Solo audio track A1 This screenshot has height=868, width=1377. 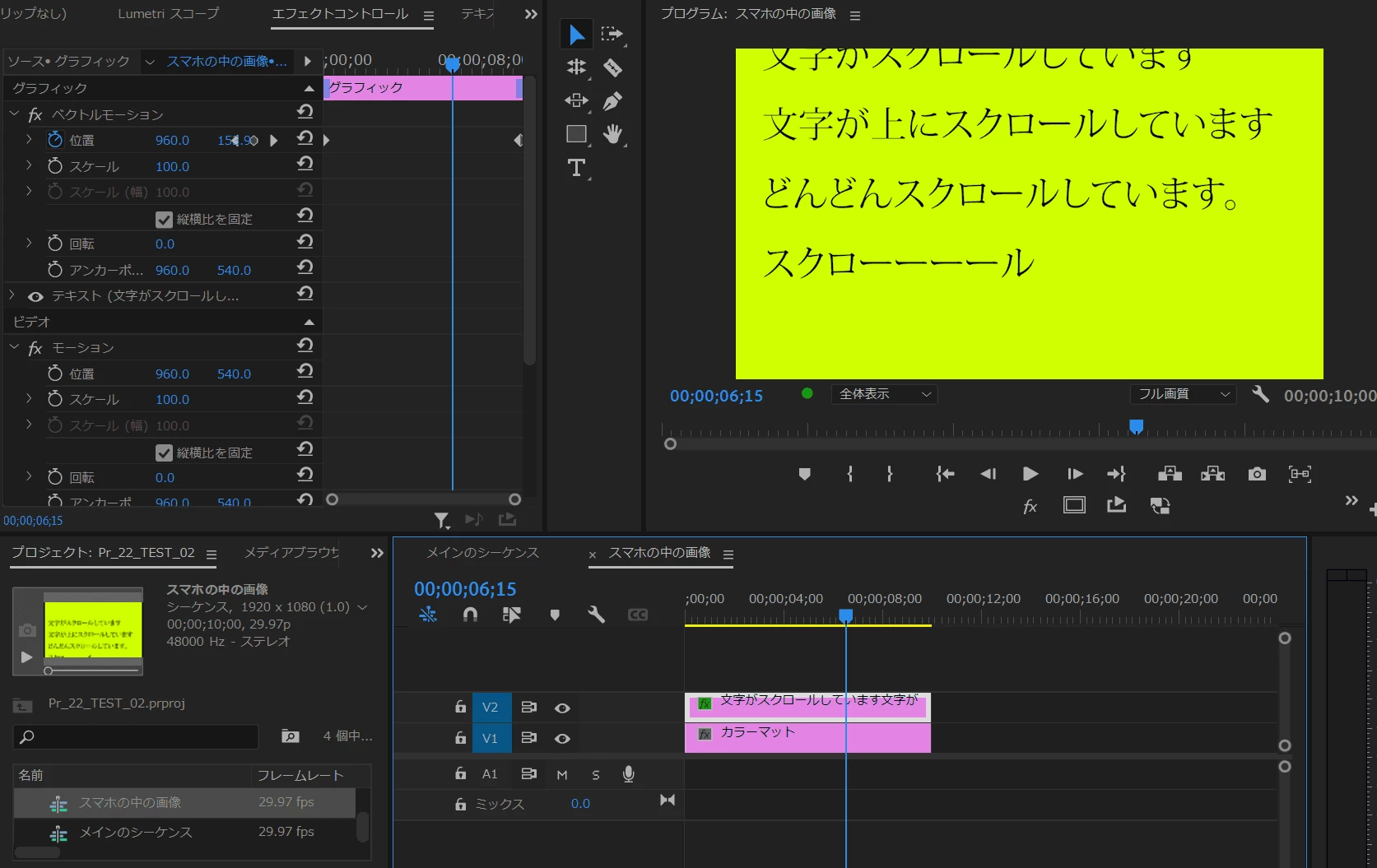pos(596,774)
